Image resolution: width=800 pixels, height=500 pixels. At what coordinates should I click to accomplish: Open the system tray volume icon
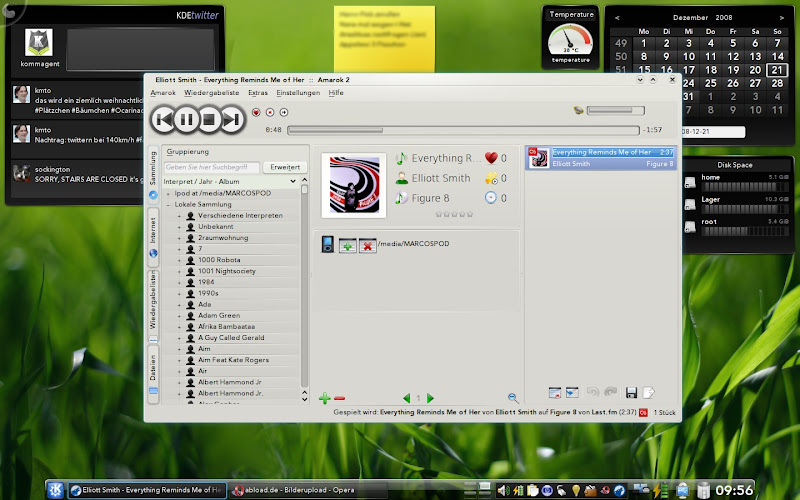pos(503,490)
